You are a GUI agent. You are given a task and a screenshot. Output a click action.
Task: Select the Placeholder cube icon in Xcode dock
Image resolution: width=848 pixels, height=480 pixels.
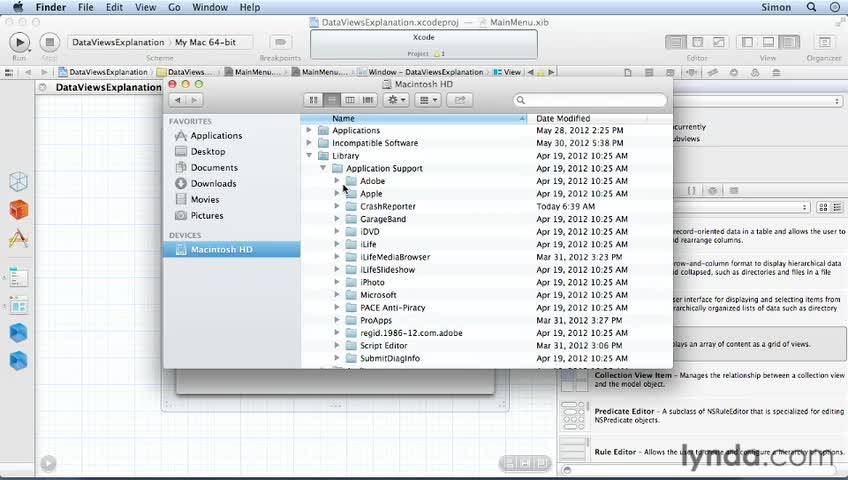point(18,182)
